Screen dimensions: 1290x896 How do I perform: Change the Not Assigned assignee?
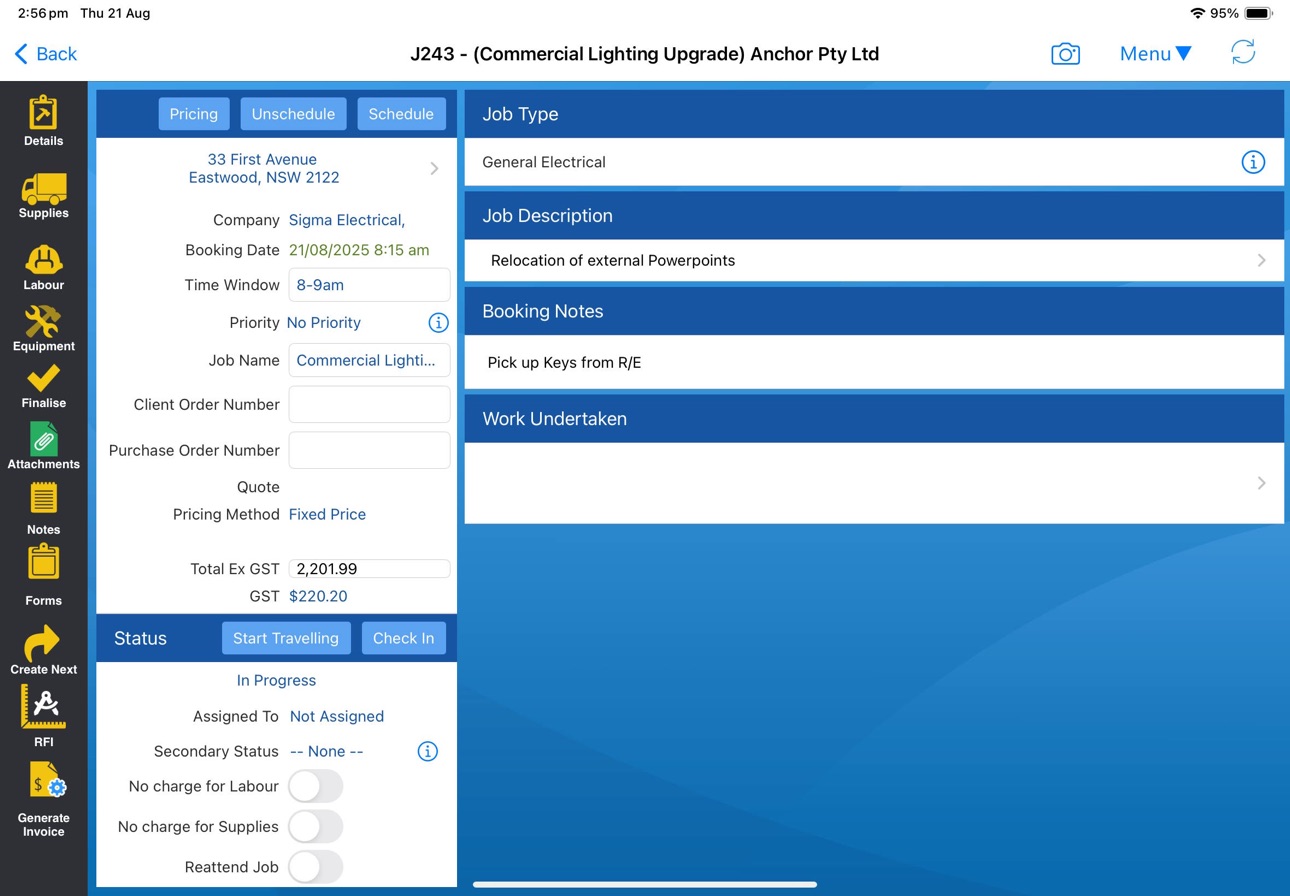coord(337,716)
